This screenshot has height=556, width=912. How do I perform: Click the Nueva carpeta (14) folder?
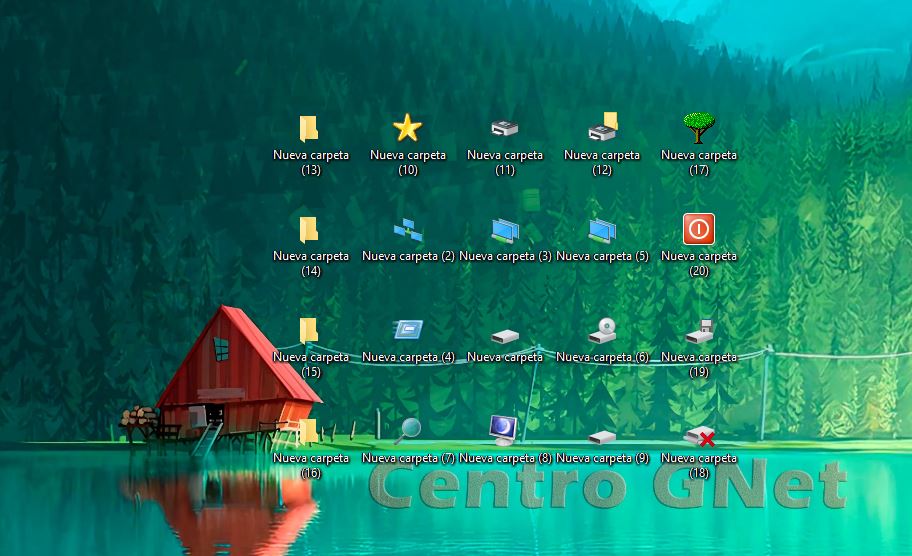tap(310, 229)
